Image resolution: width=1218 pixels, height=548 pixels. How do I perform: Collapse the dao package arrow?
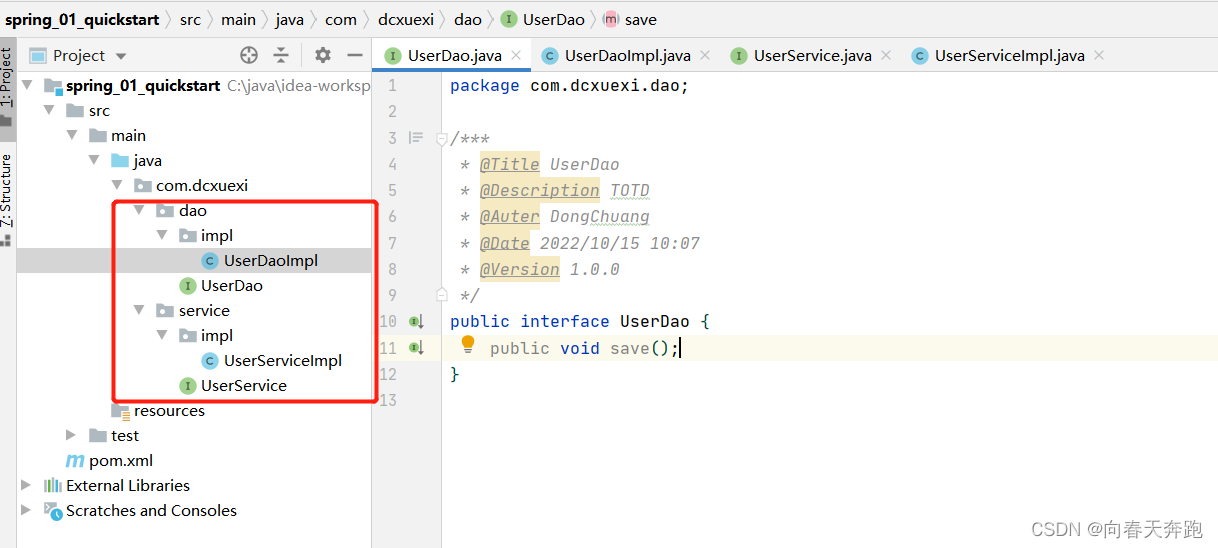139,211
